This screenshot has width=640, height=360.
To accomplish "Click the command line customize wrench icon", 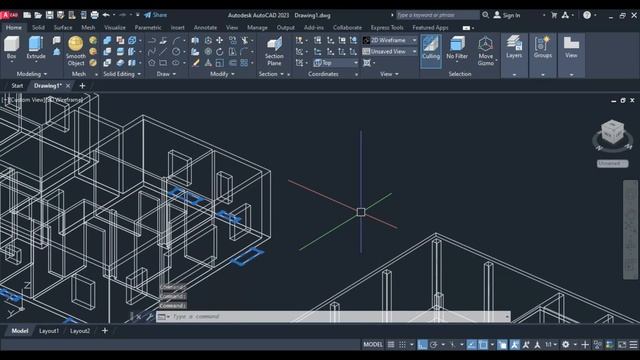I will [x=149, y=316].
